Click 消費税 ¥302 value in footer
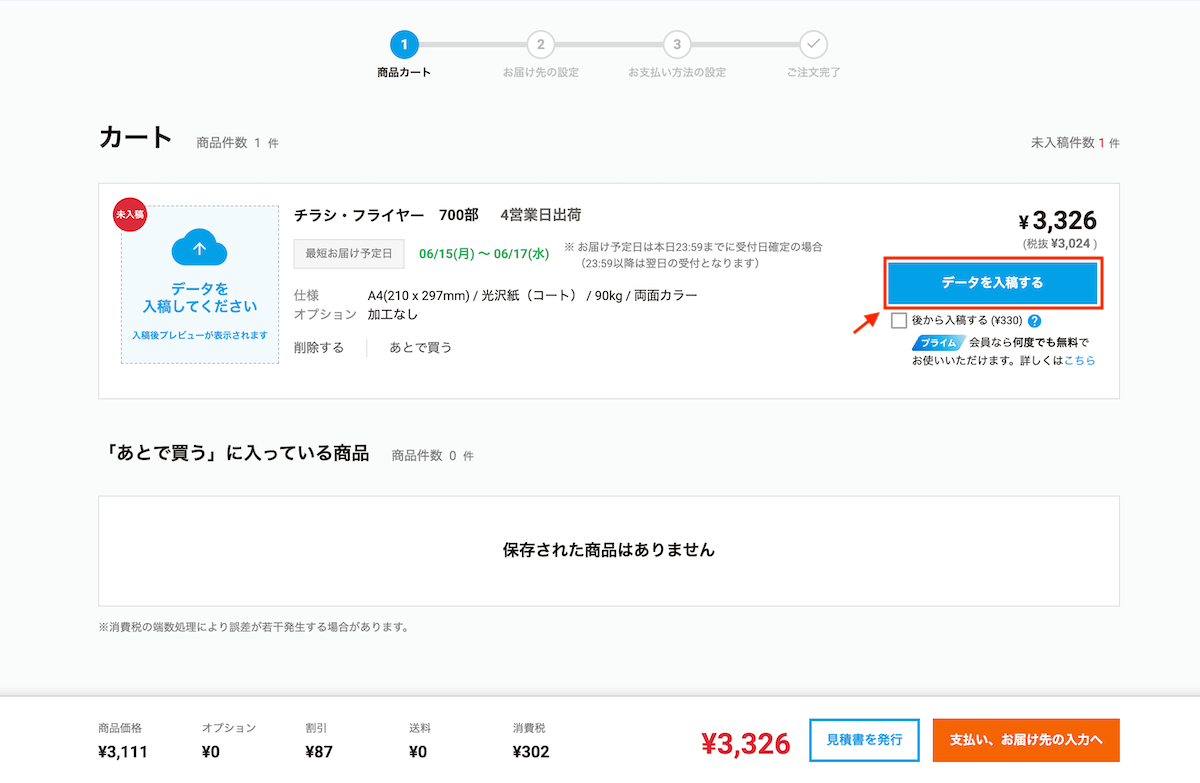This screenshot has height=783, width=1200. tap(531, 751)
